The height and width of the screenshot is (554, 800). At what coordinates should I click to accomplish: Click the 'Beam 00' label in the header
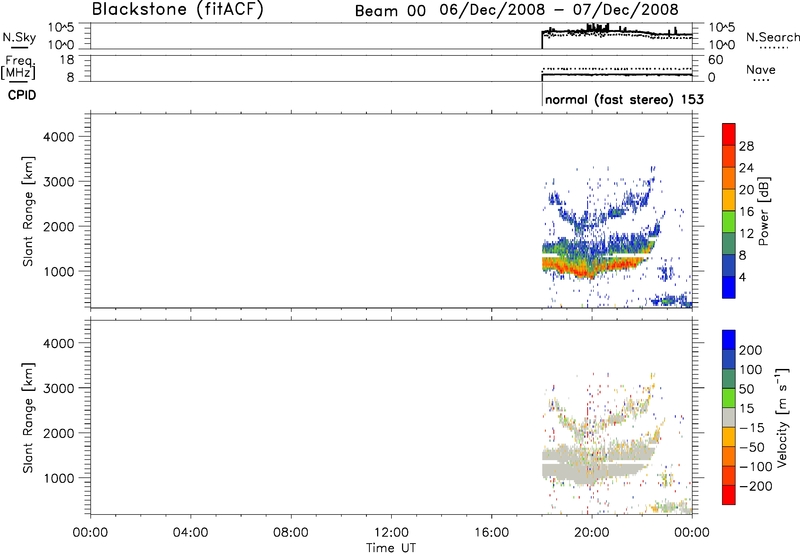pos(390,11)
